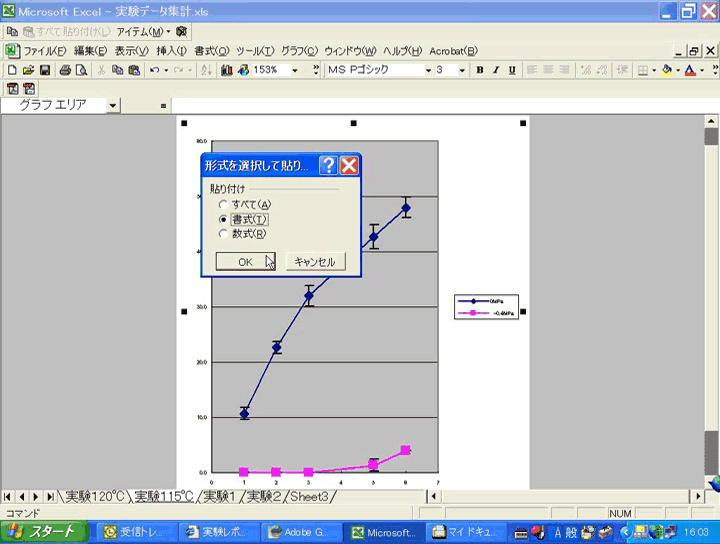
Task: Click the Print icon in toolbar
Action: click(65, 70)
